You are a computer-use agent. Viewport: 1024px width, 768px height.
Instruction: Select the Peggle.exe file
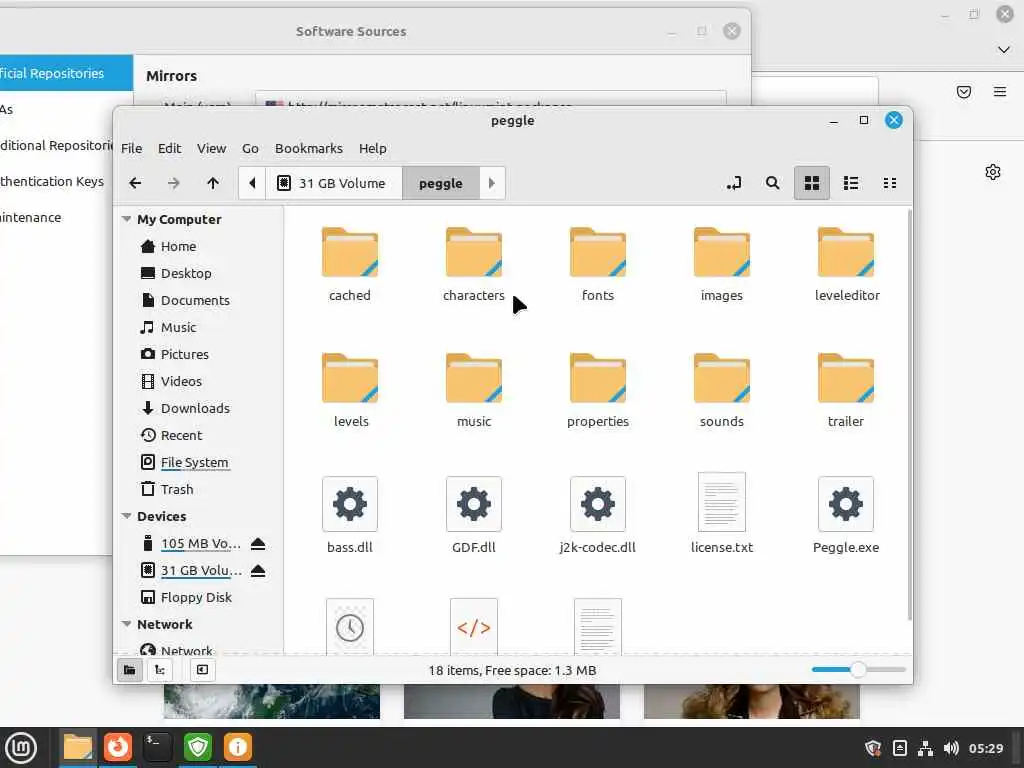coord(846,515)
